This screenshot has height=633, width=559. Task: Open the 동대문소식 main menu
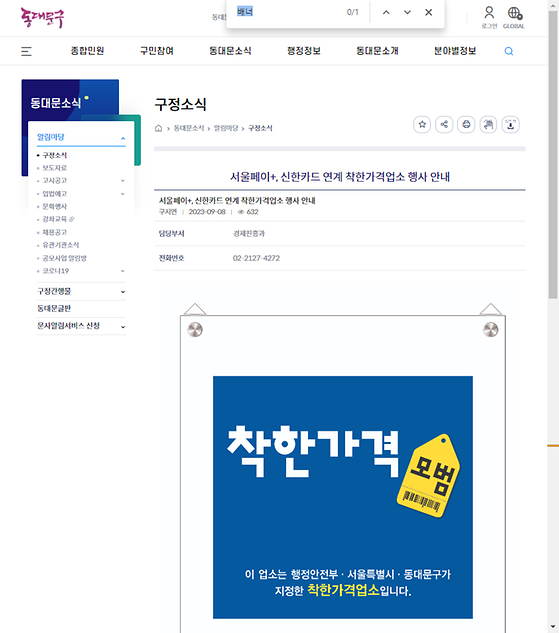tap(230, 51)
